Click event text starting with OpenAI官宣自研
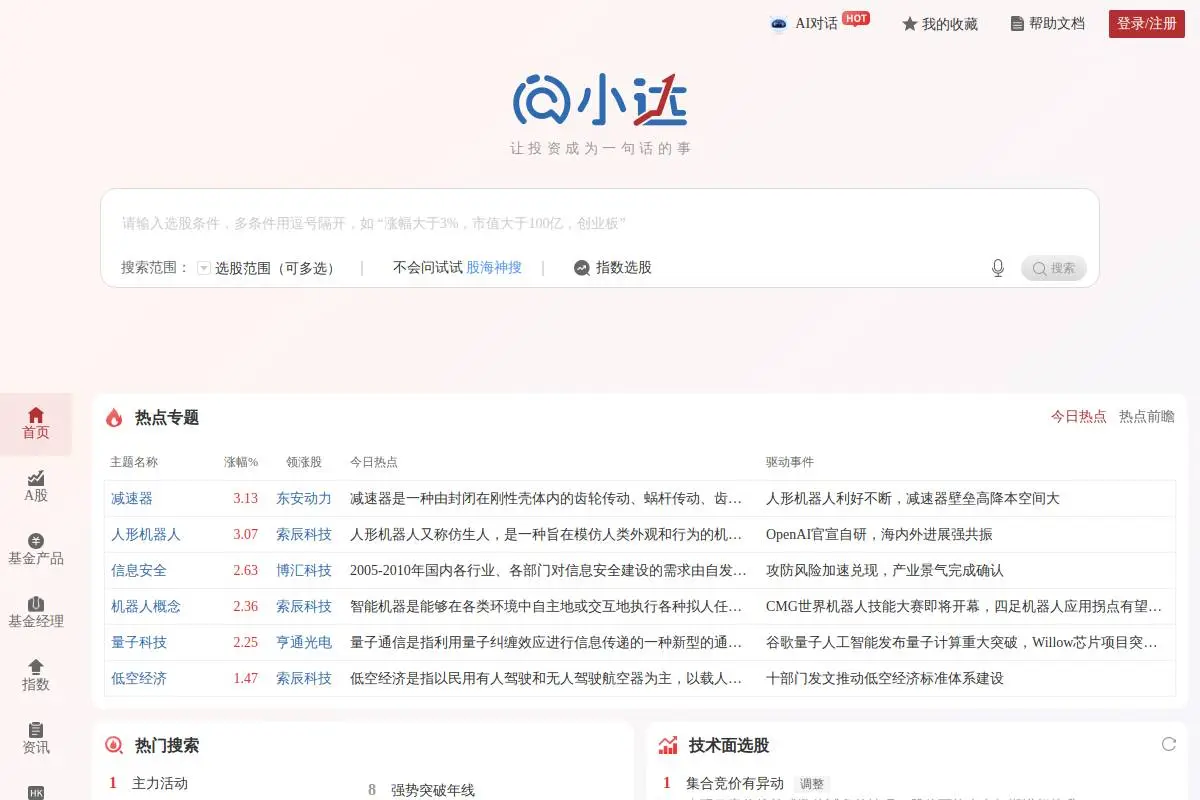Screen dimensions: 1200x800 879,534
